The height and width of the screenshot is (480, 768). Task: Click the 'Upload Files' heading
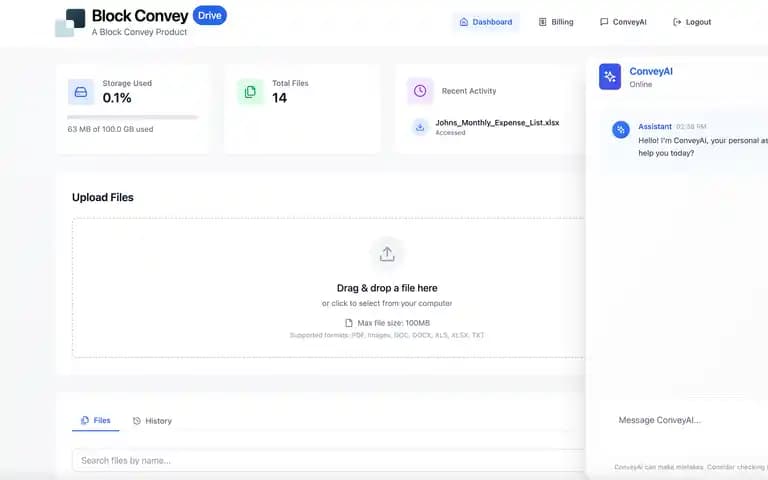103,197
